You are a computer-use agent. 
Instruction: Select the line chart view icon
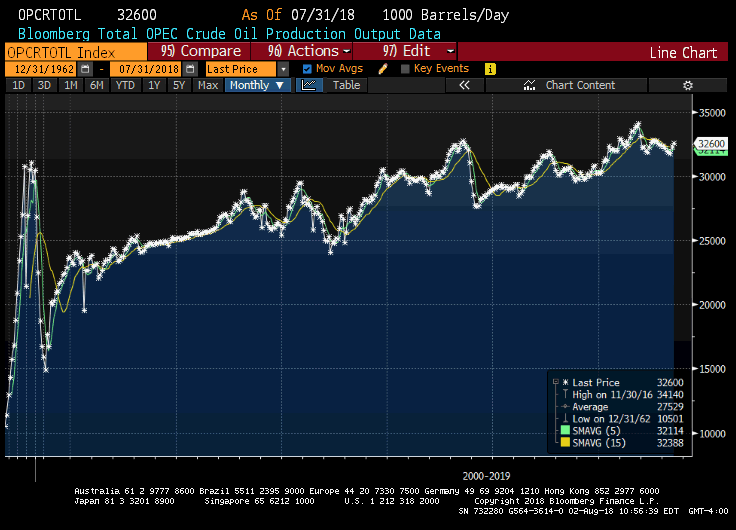pyautogui.click(x=309, y=85)
